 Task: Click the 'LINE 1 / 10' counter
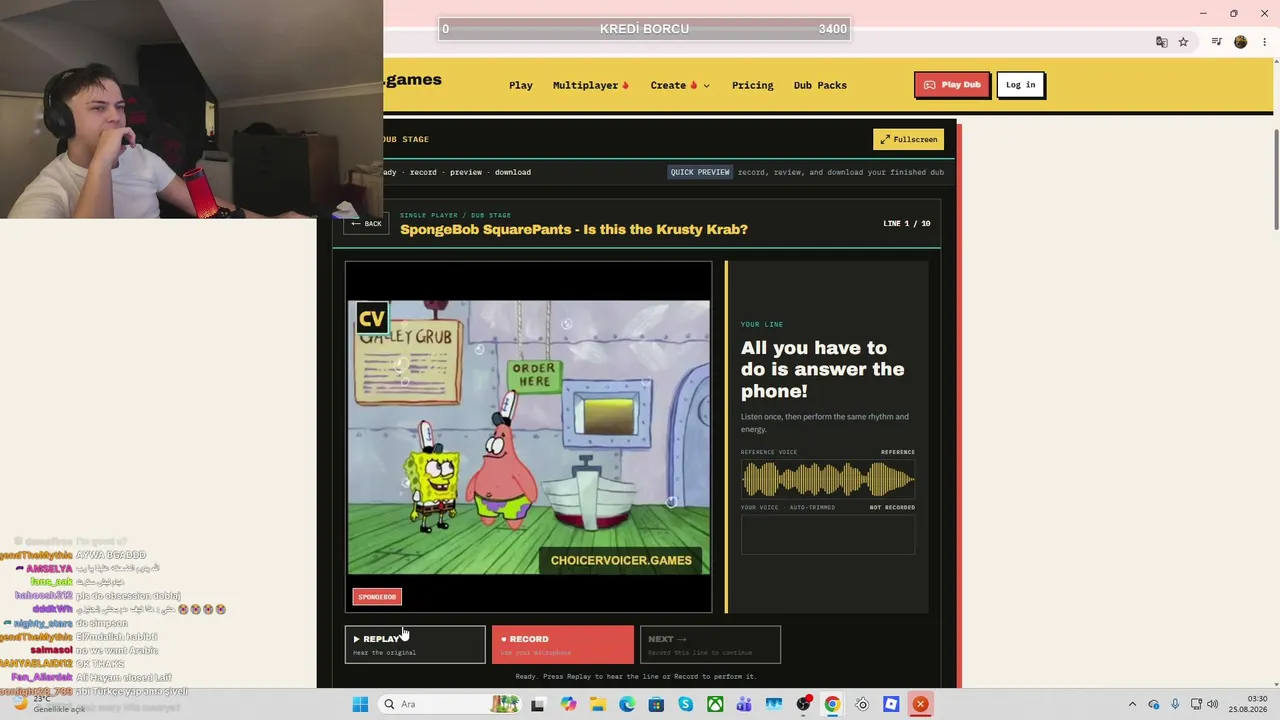pos(907,224)
